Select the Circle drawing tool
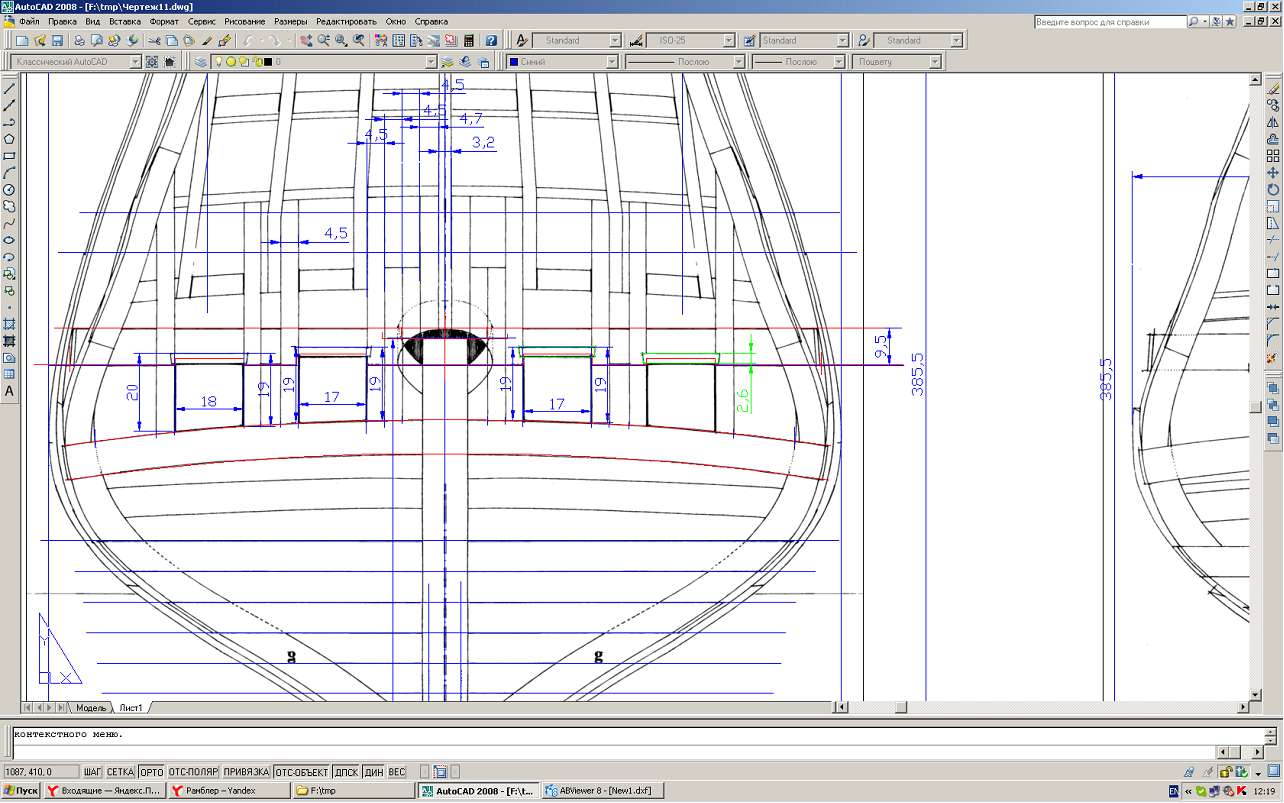The width and height of the screenshot is (1284, 803). click(9, 190)
